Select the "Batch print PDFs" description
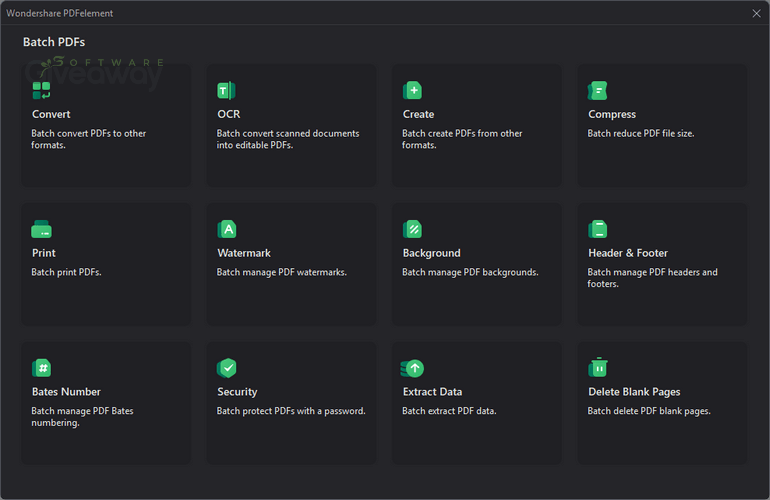Viewport: 770px width, 500px height. pos(66,272)
